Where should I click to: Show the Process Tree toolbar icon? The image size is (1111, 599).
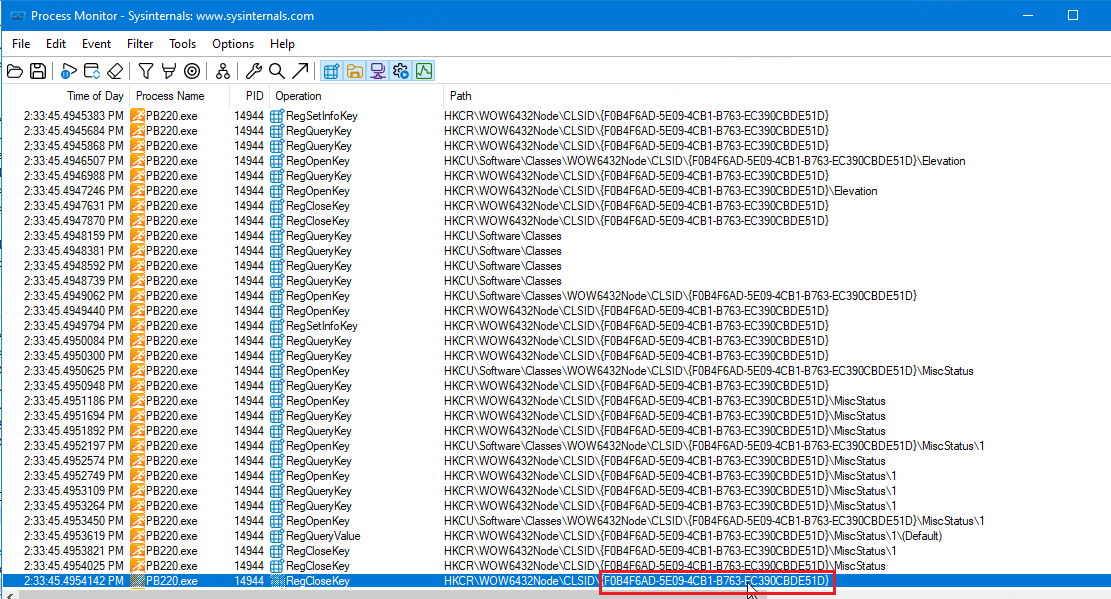pyautogui.click(x=223, y=71)
